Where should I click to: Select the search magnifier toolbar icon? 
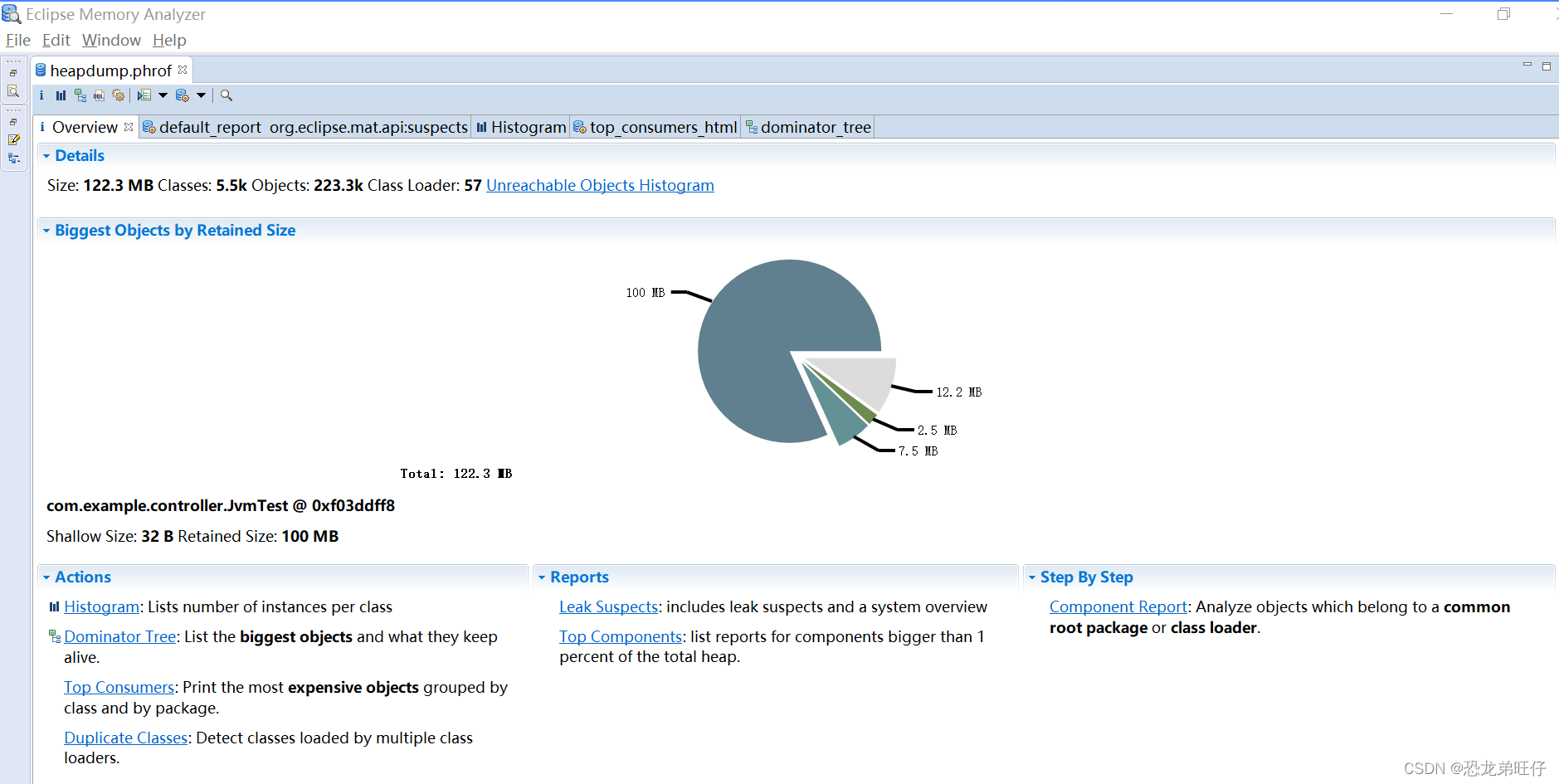pyautogui.click(x=226, y=95)
